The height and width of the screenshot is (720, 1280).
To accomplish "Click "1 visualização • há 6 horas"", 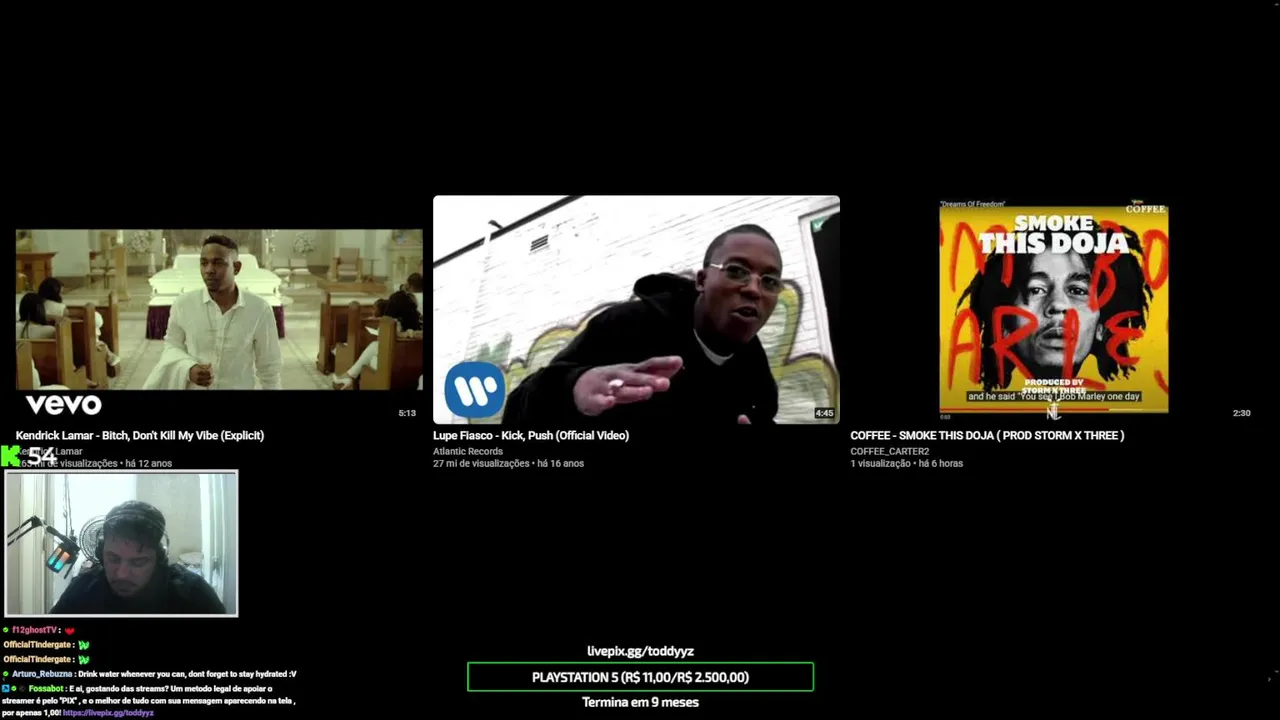I will click(x=906, y=464).
